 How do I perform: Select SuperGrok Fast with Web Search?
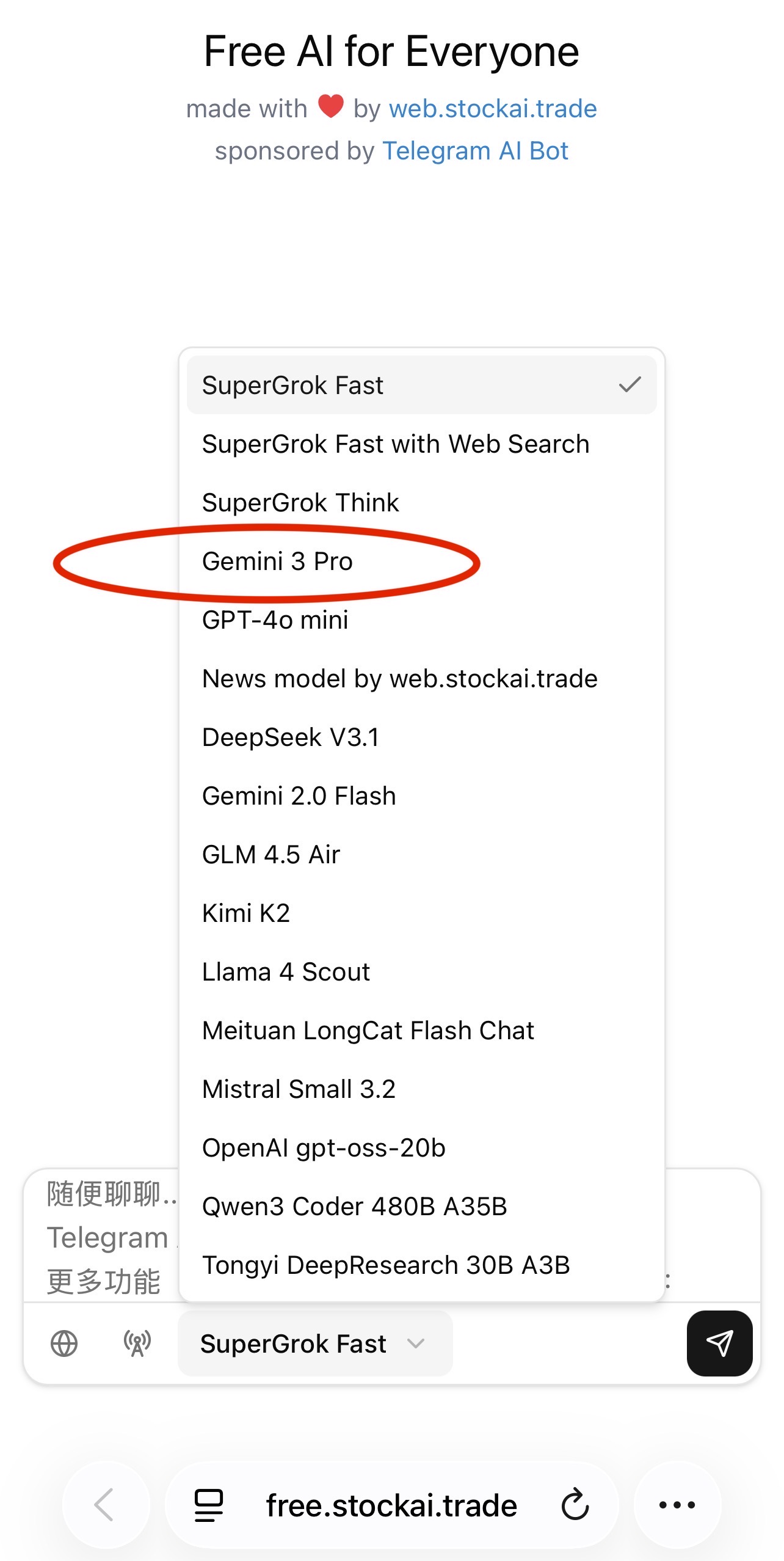click(x=396, y=444)
